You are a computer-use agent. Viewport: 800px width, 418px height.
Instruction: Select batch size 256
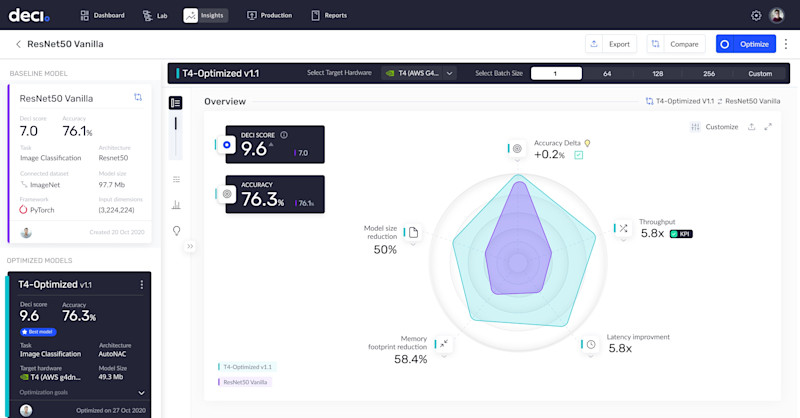tap(709, 73)
